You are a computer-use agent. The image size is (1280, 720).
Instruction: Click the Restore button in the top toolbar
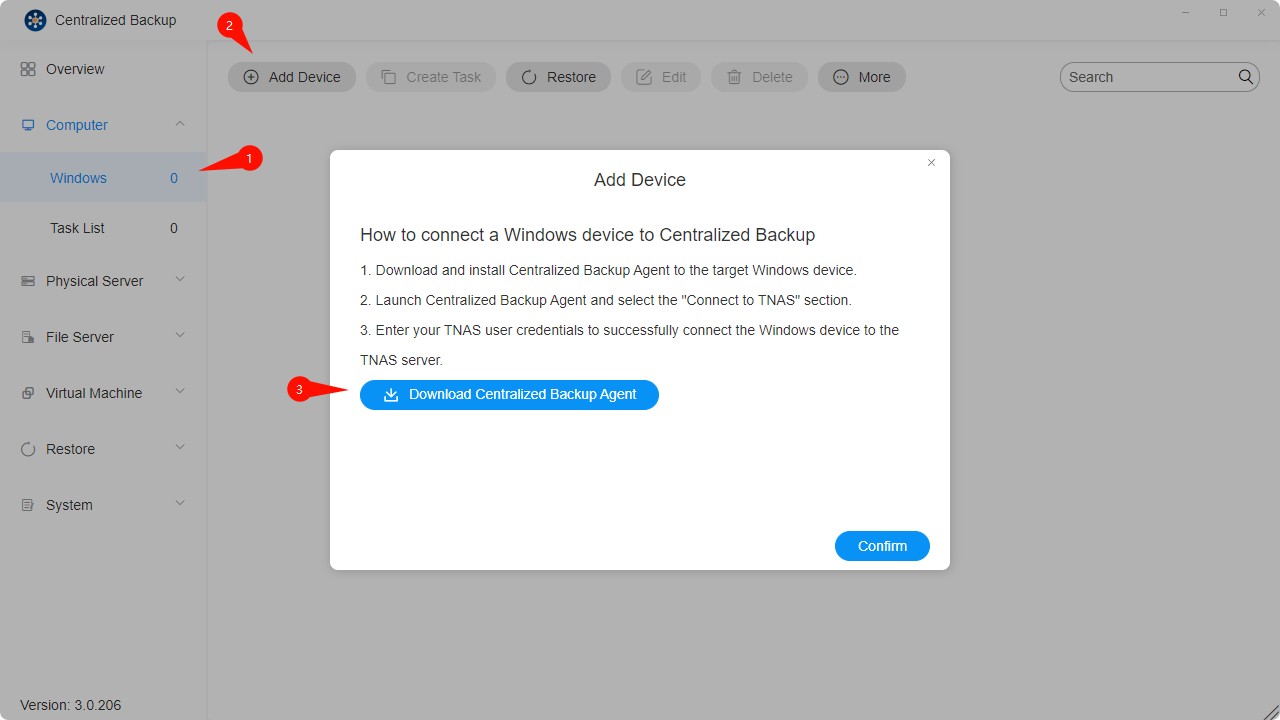pyautogui.click(x=558, y=77)
